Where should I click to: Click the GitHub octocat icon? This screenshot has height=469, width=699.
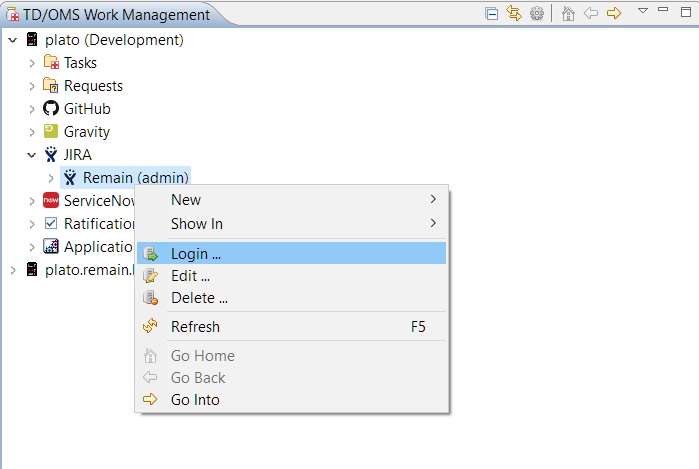click(51, 109)
